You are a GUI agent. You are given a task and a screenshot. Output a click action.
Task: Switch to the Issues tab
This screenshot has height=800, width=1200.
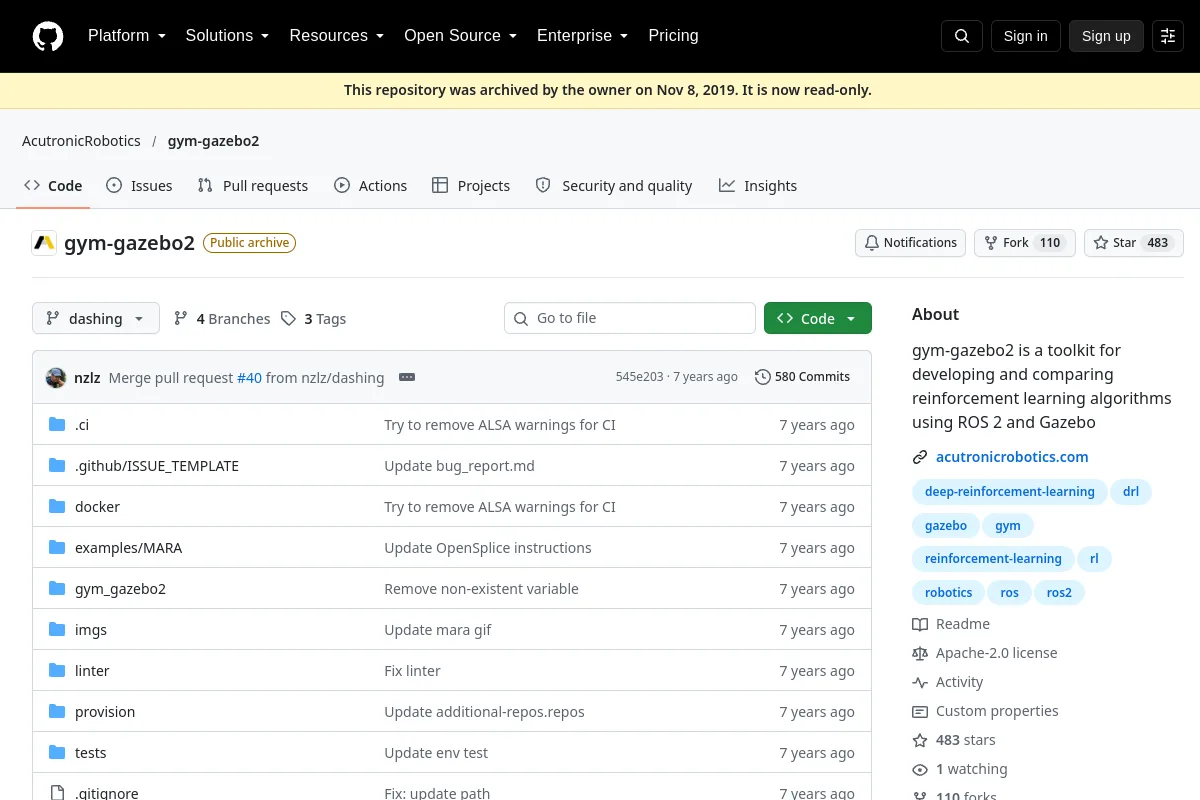pos(139,186)
